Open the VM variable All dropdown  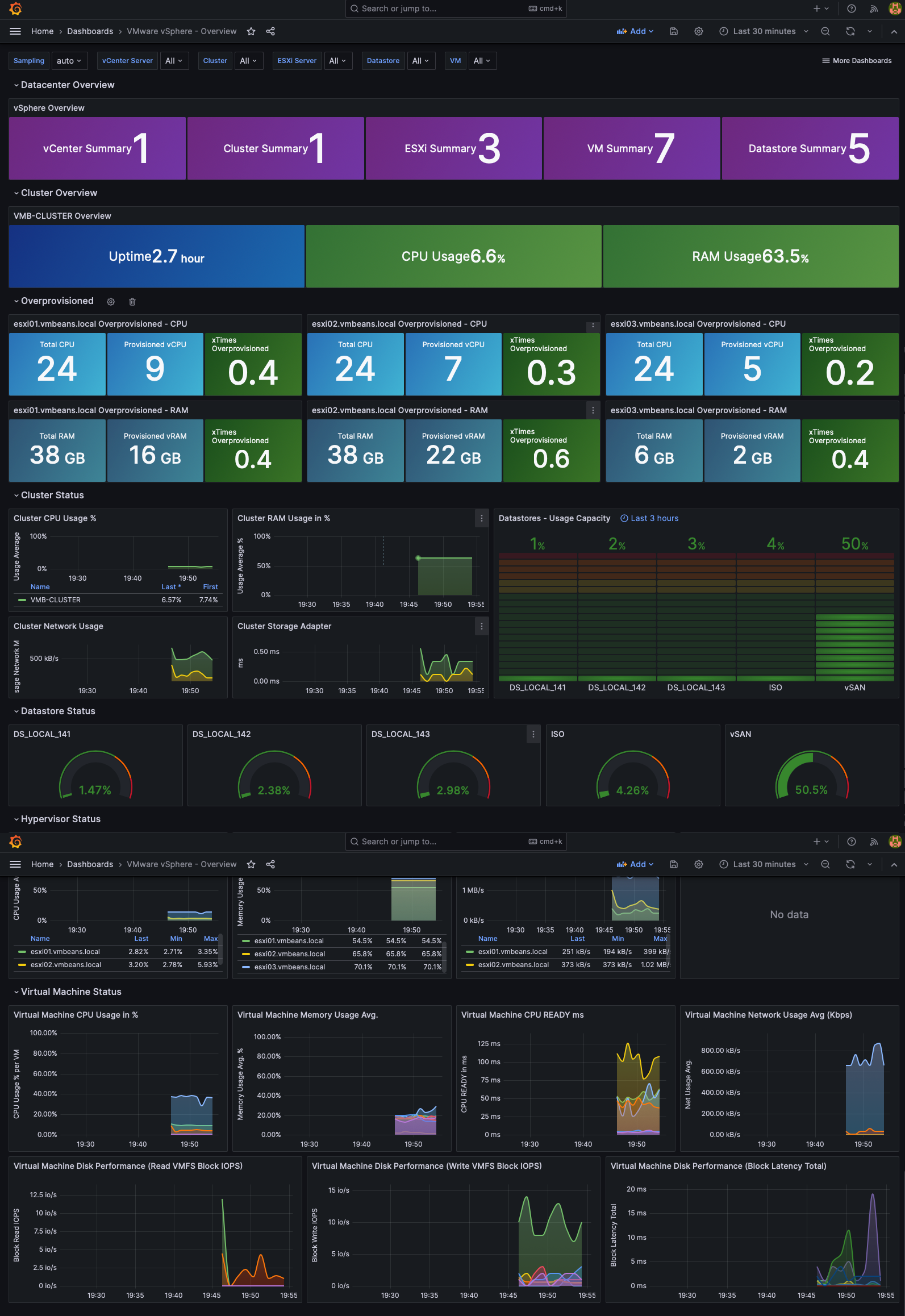tap(482, 61)
